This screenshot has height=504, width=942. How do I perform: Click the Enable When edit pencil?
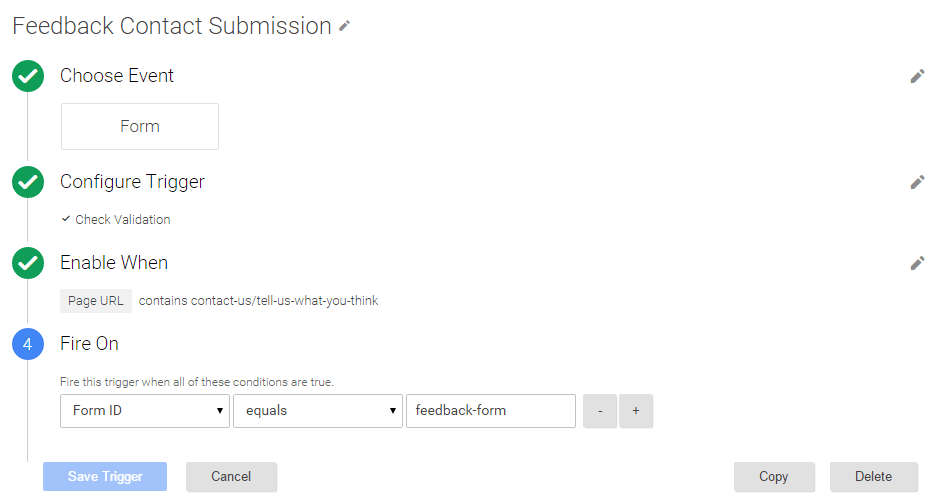coord(917,263)
